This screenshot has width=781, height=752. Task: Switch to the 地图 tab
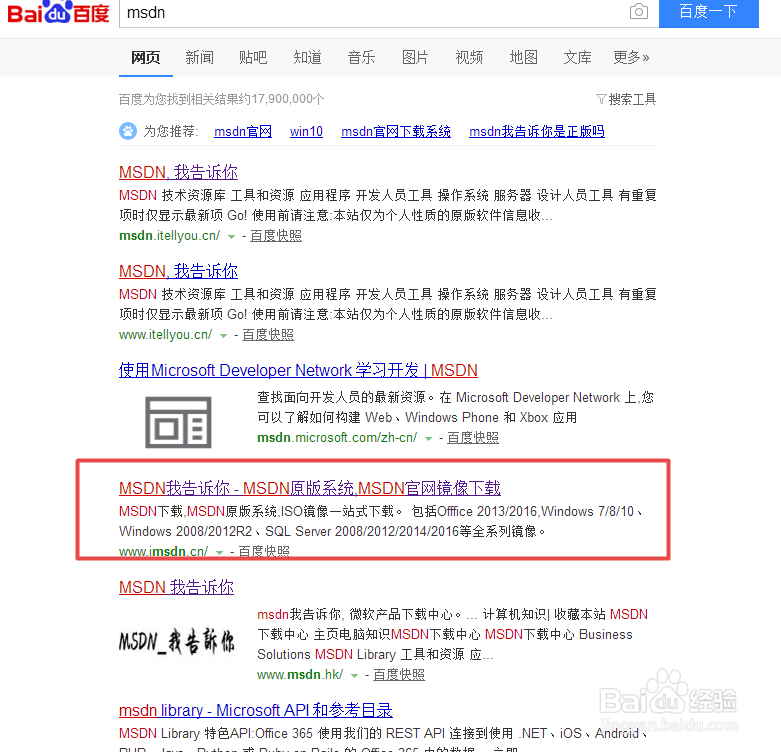click(523, 58)
